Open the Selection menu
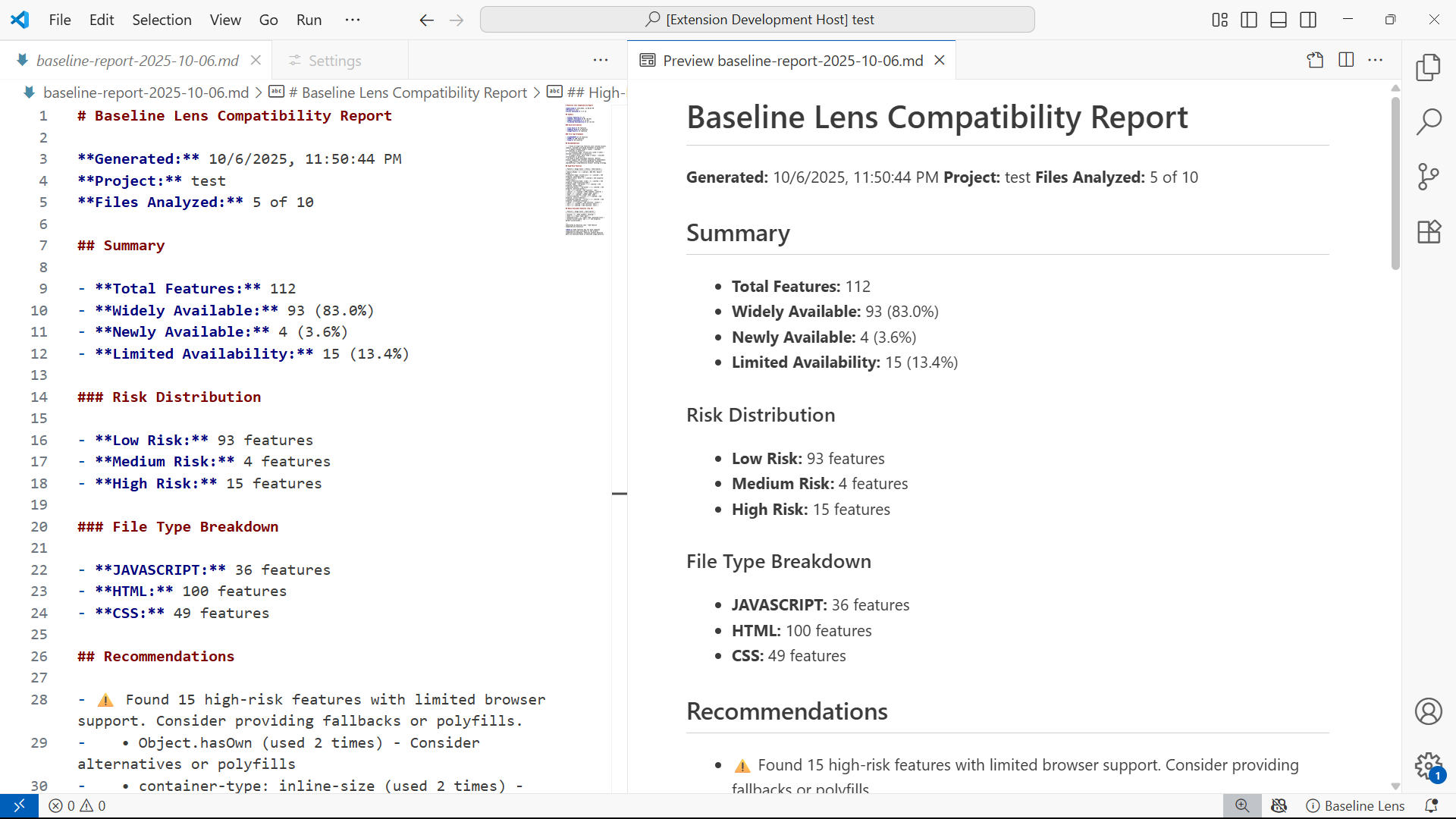Image resolution: width=1456 pixels, height=819 pixels. (162, 20)
